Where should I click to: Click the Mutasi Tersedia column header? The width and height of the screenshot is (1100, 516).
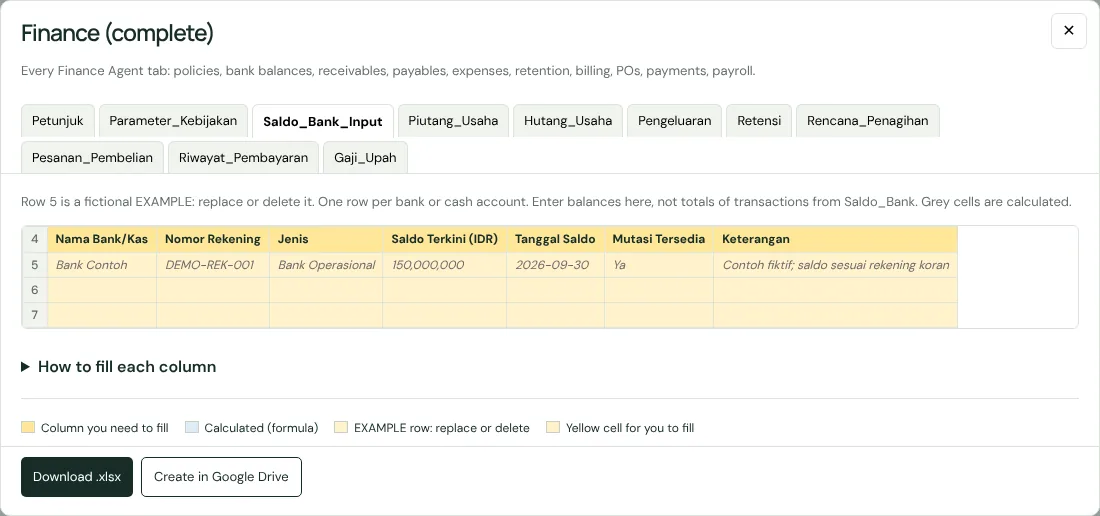[659, 239]
